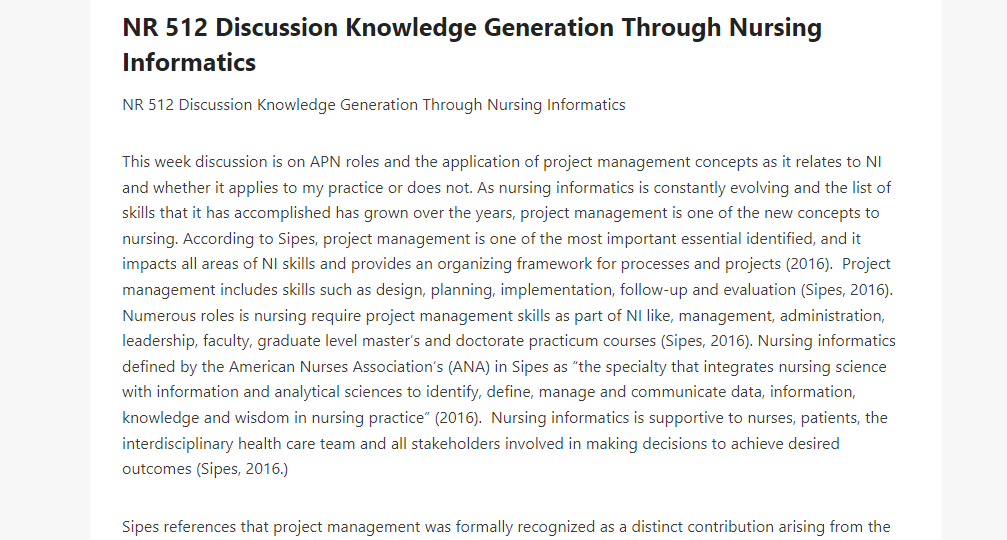Click "(Sipes, 2016)" citation after "follow-up and evaluation"
The image size is (1007, 540).
pos(846,290)
